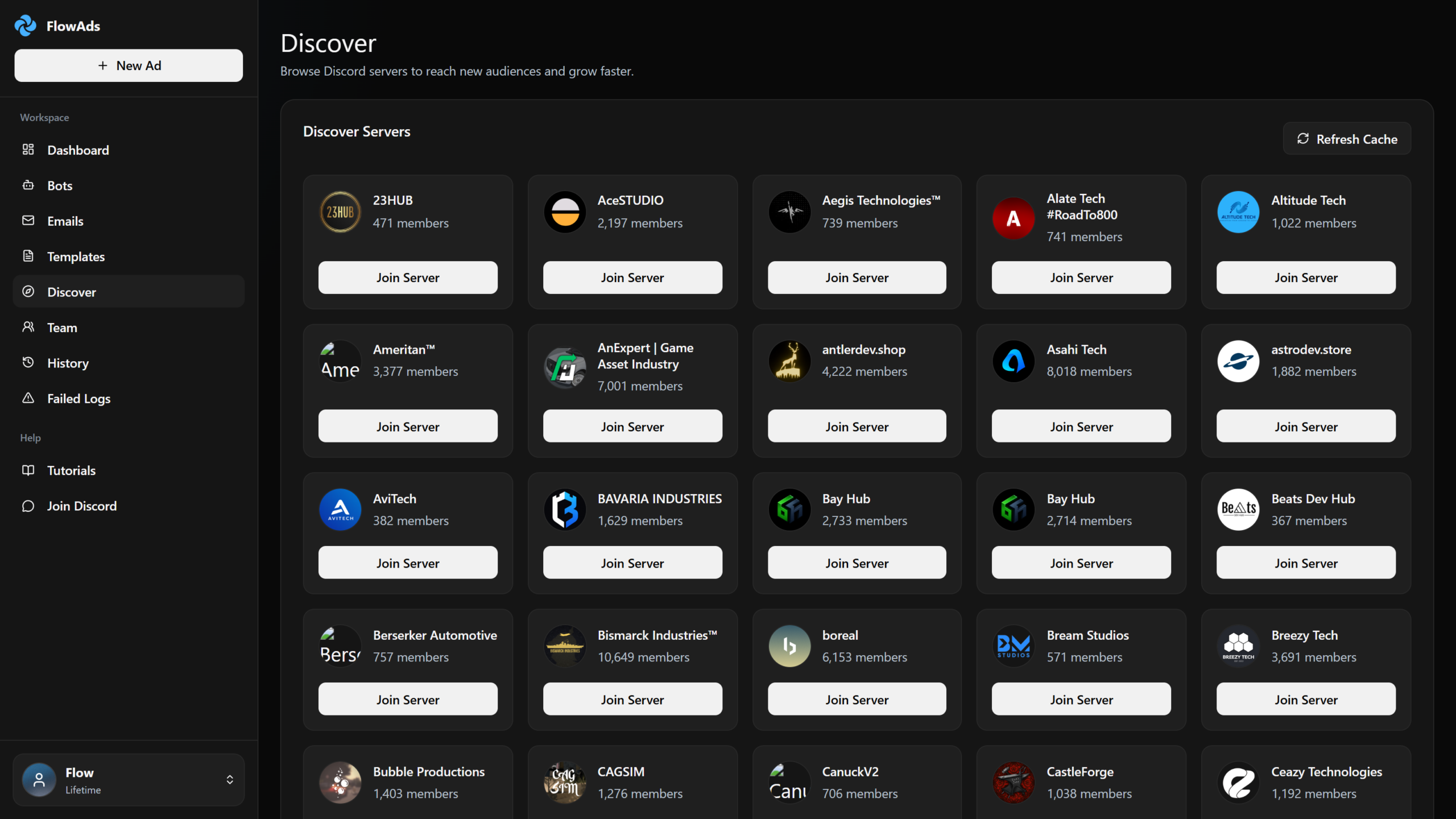Join the AviTech server

408,562
